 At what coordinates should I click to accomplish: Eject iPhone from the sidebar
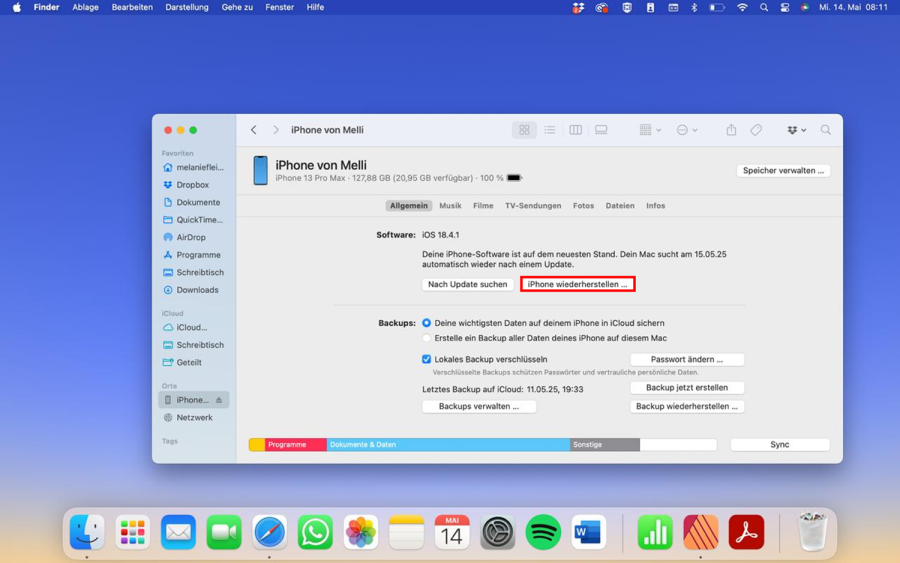pyautogui.click(x=219, y=400)
